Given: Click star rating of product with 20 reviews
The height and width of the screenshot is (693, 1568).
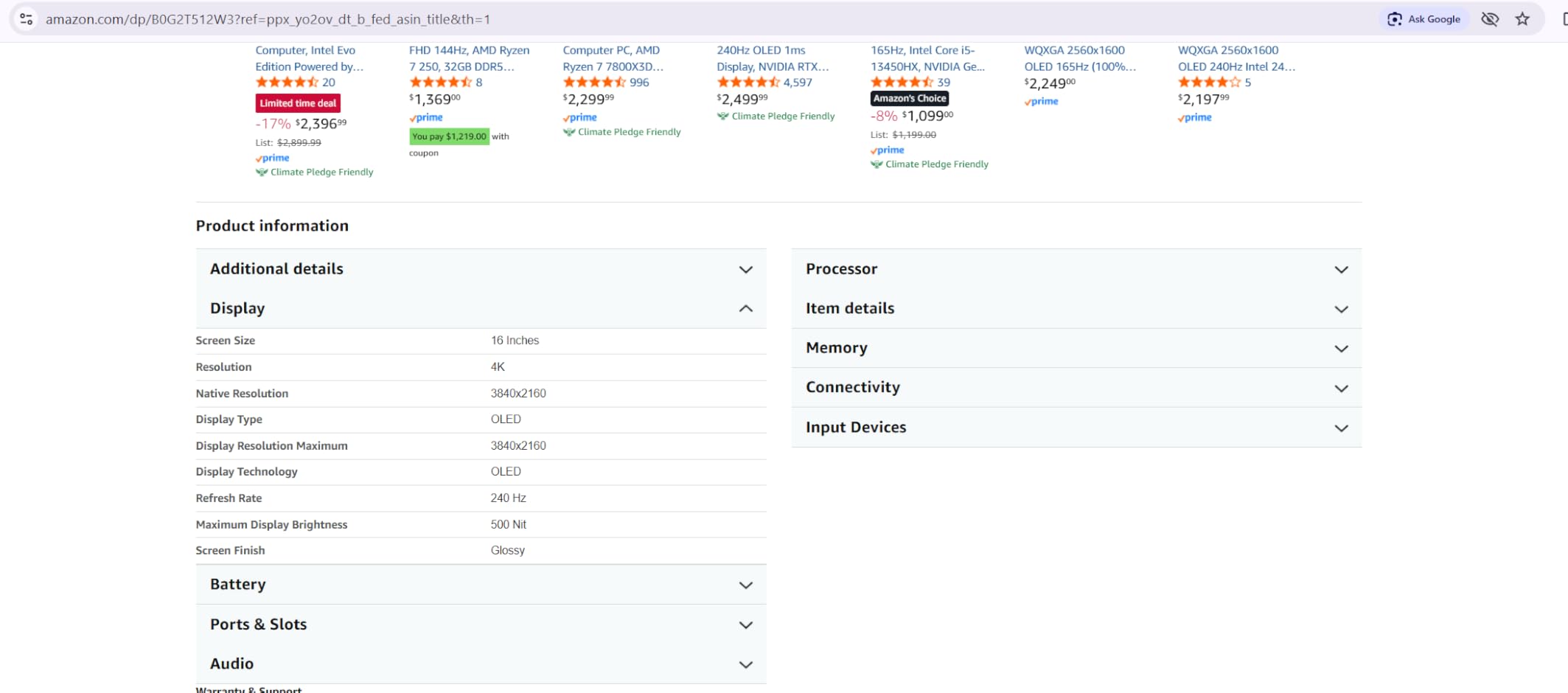Looking at the screenshot, I should tap(288, 83).
